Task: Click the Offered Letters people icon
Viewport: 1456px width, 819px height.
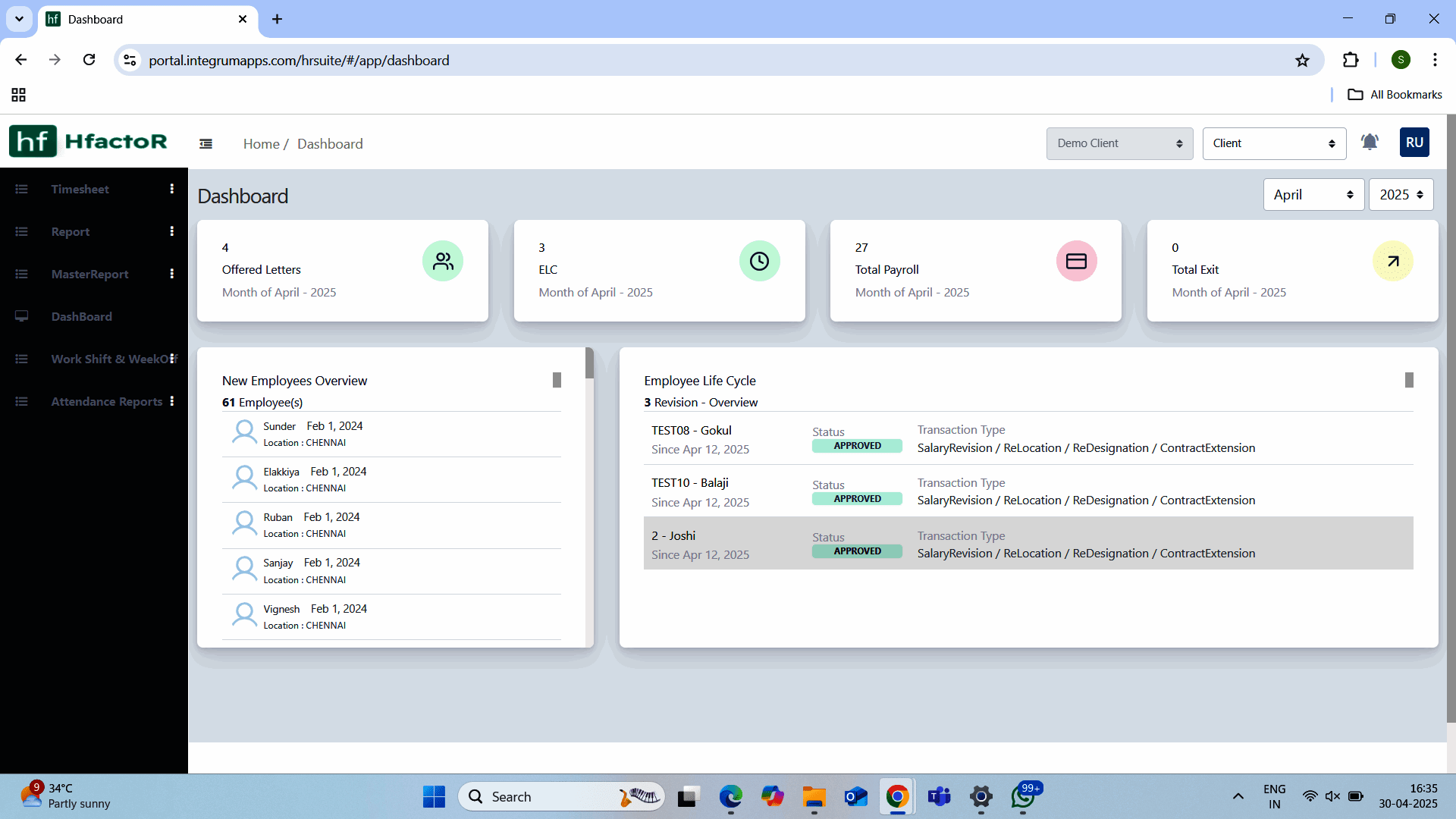Action: pyautogui.click(x=443, y=262)
